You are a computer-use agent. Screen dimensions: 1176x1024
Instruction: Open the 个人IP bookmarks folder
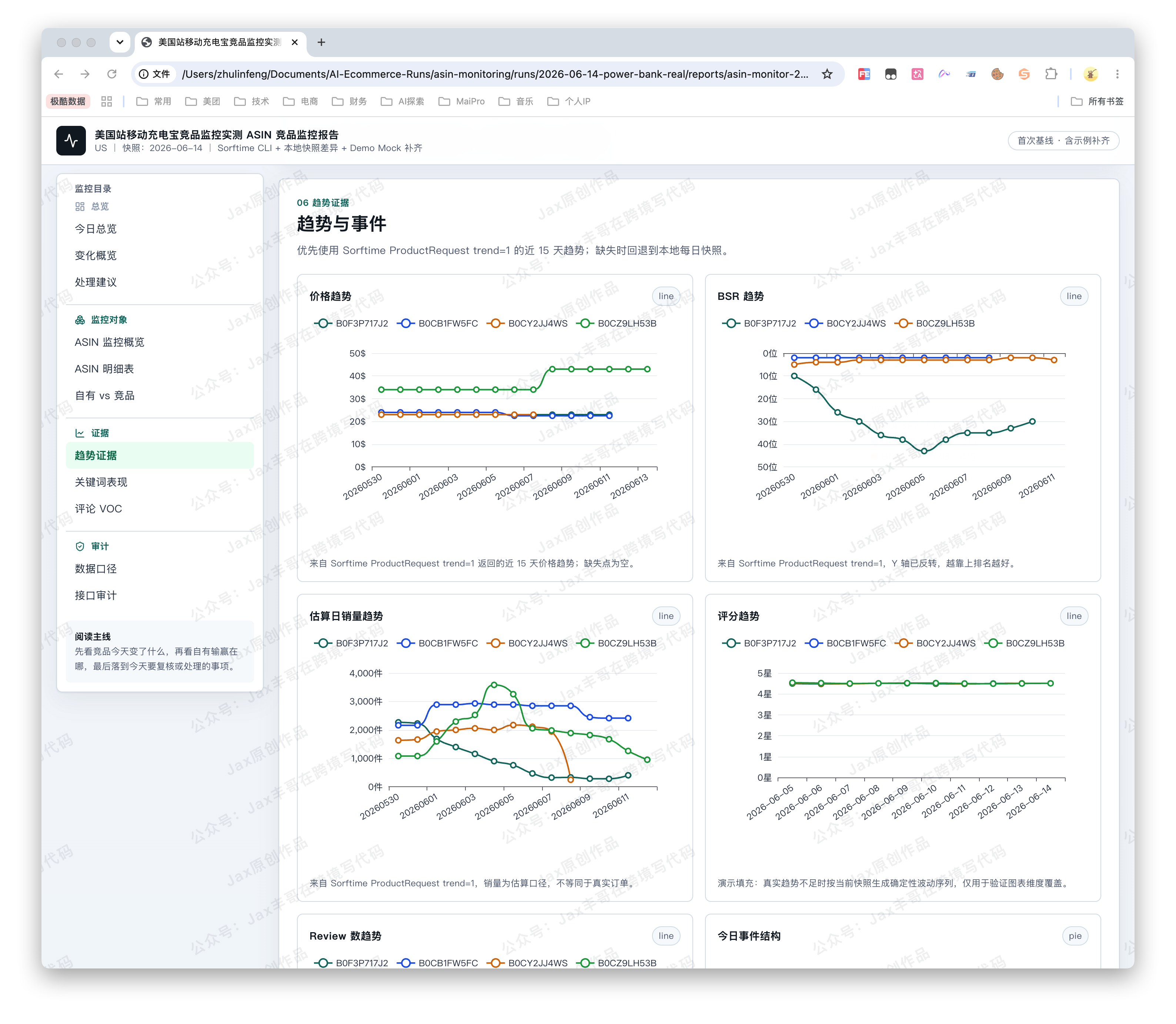click(x=569, y=101)
